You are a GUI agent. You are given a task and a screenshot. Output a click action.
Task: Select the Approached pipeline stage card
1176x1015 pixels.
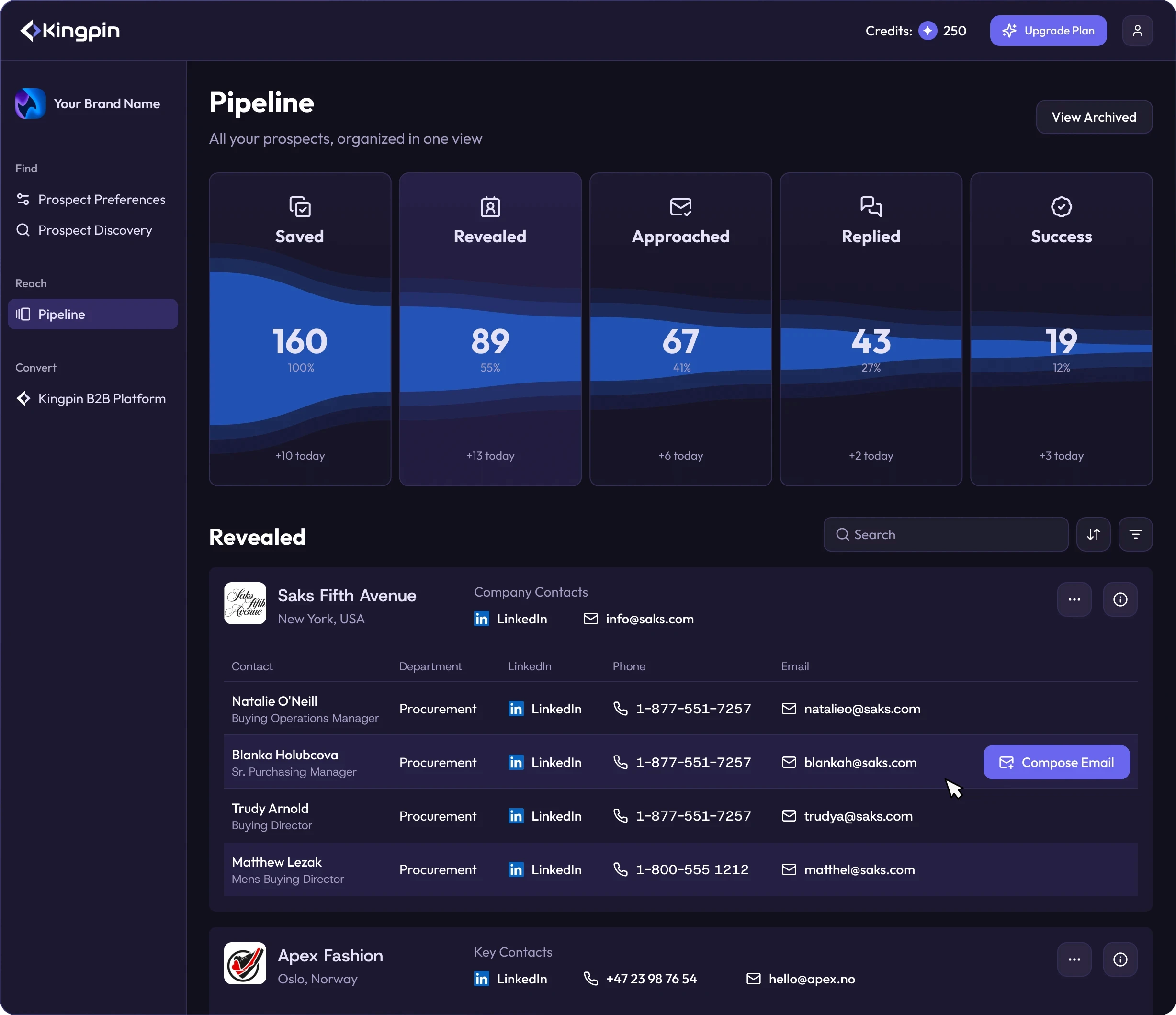680,329
